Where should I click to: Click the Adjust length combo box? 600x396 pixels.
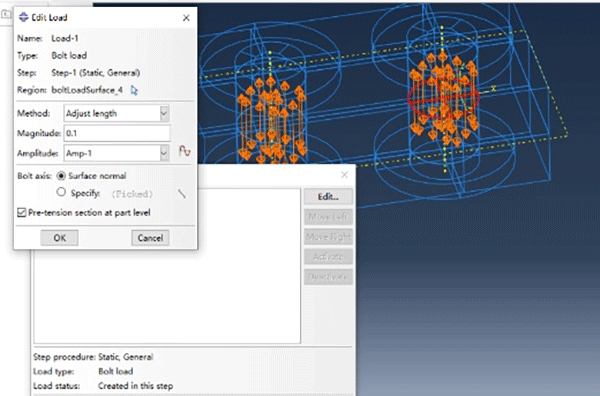click(116, 114)
